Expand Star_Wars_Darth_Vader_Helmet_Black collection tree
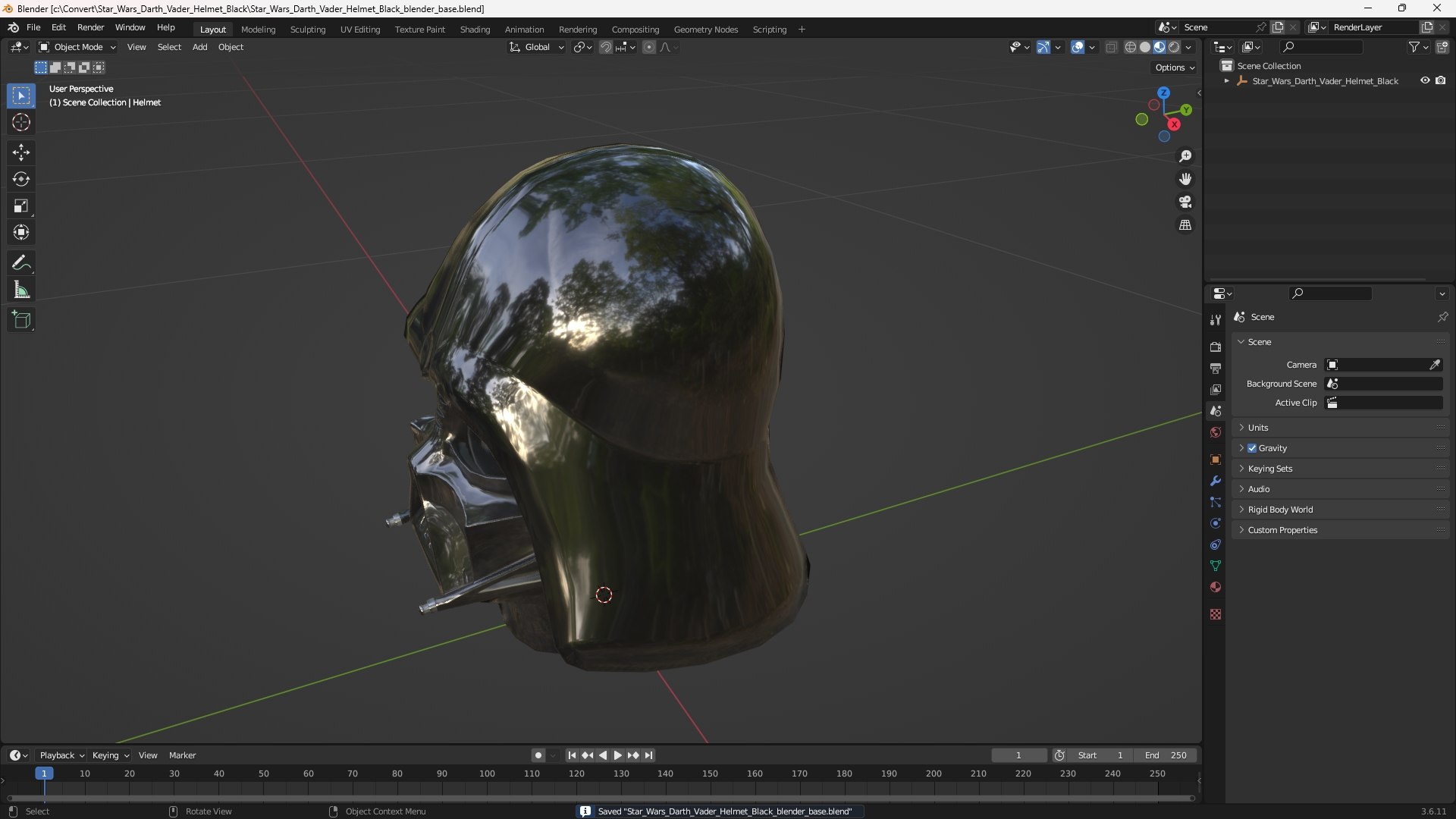Viewport: 1456px width, 819px height. (1226, 81)
